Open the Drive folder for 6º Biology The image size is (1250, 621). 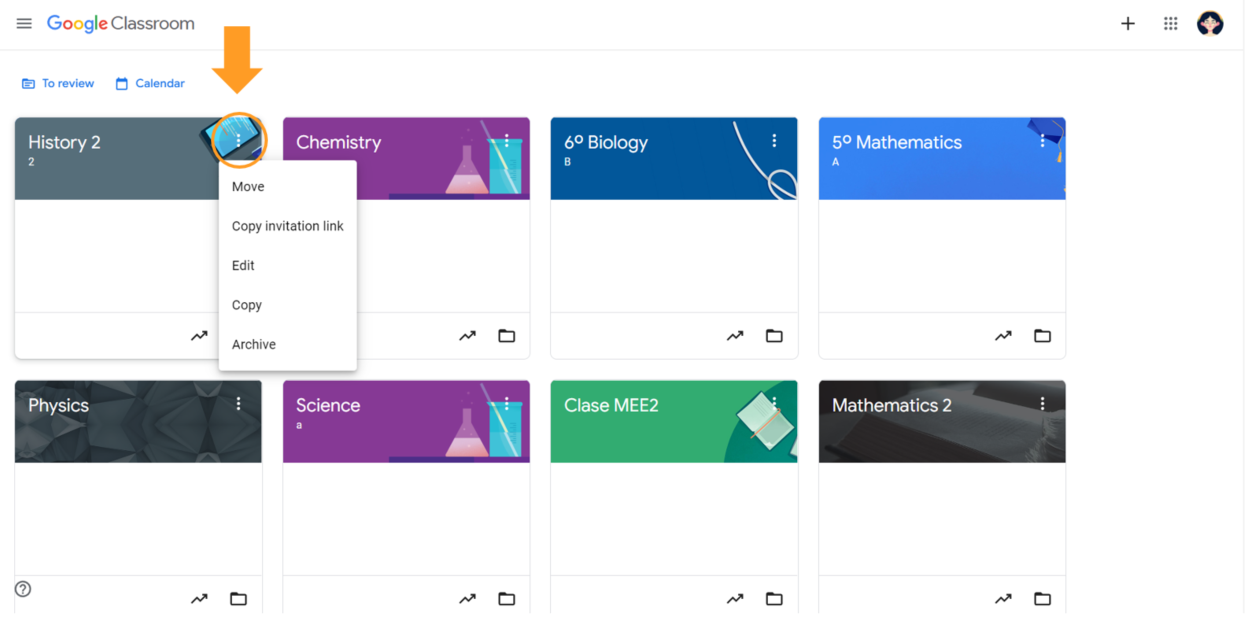(x=774, y=336)
